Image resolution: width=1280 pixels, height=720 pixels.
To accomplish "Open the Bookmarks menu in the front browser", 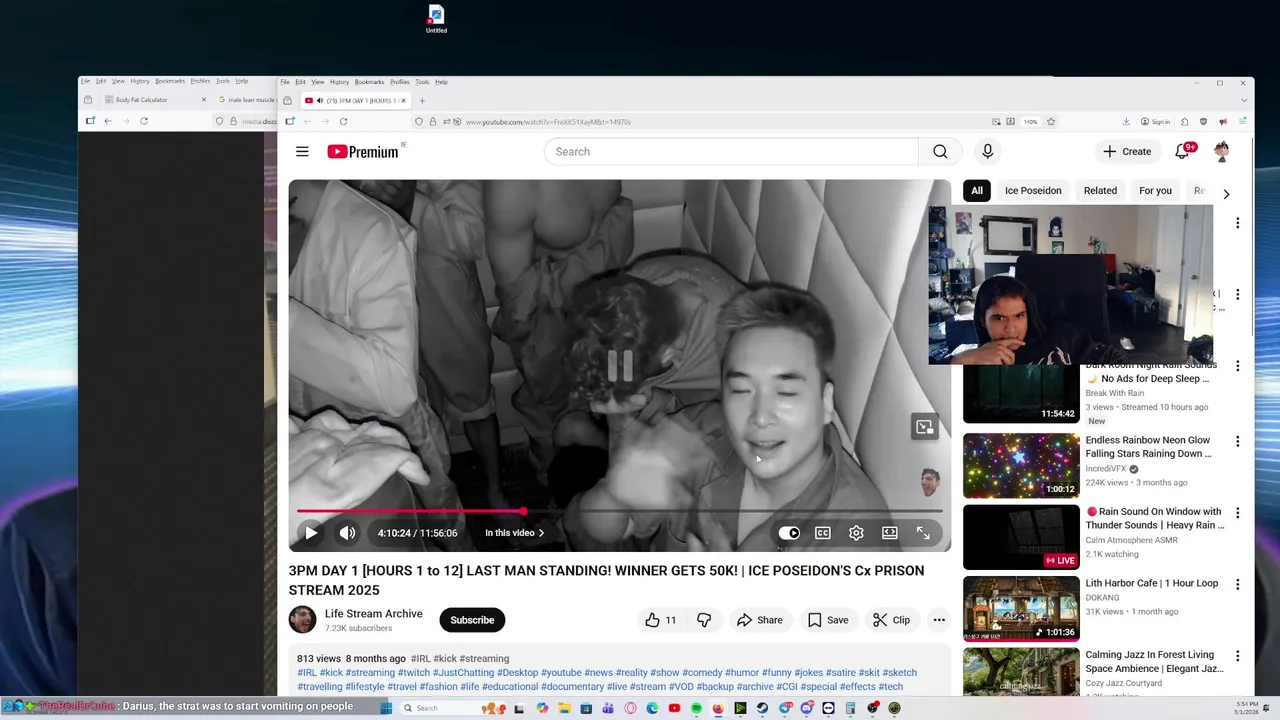I will [x=369, y=82].
